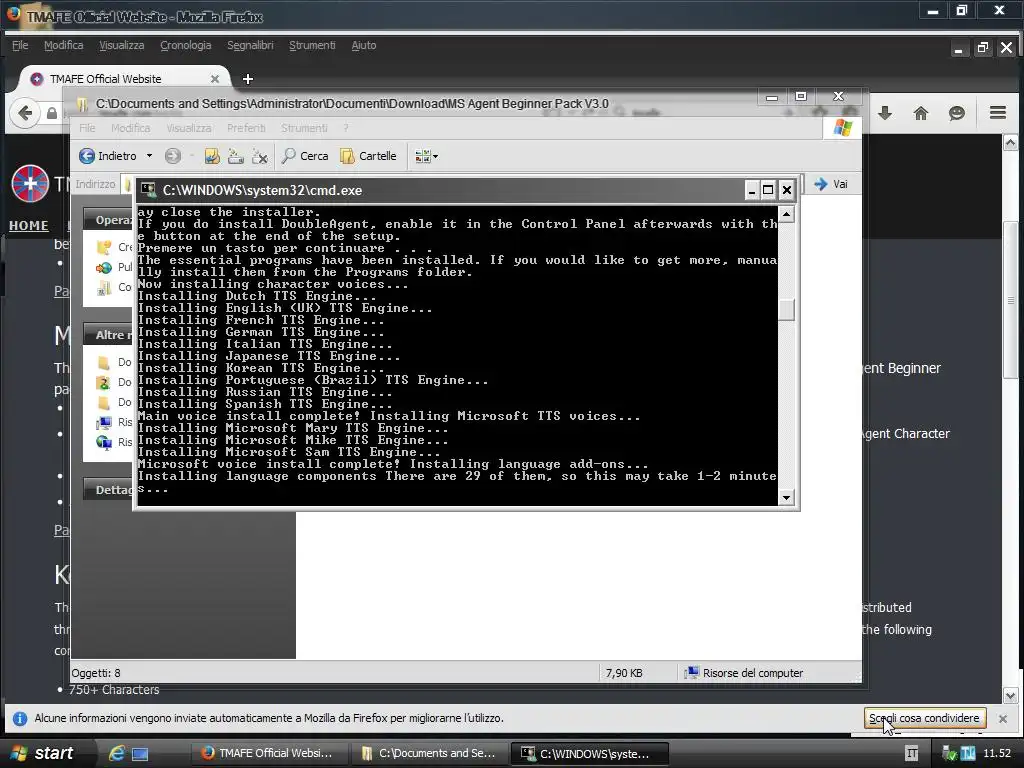Click the IT language bar indicator
The height and width of the screenshot is (768, 1024).
pyautogui.click(x=912, y=754)
